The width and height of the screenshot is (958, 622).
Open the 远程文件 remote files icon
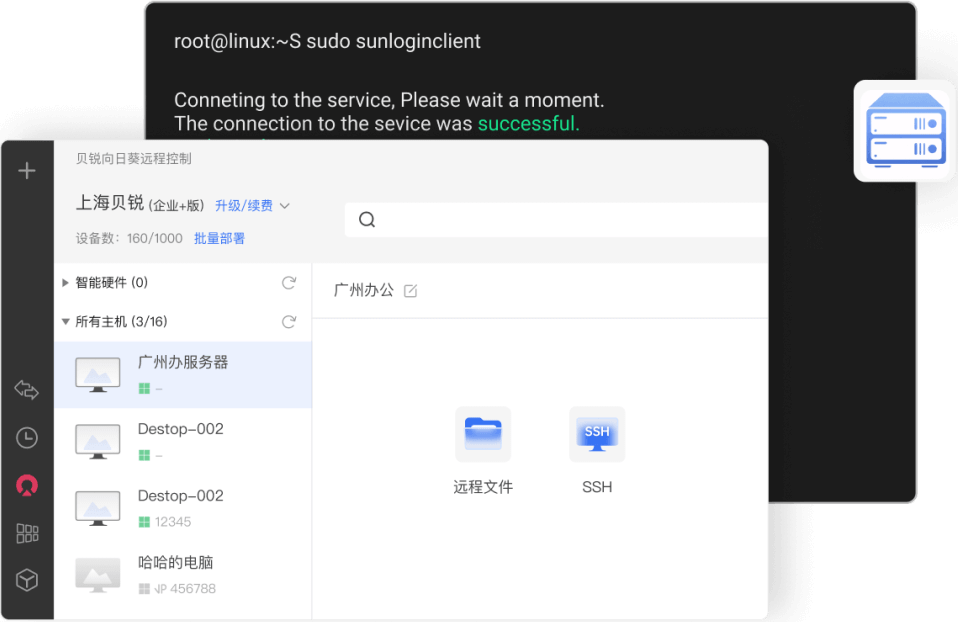[x=483, y=435]
